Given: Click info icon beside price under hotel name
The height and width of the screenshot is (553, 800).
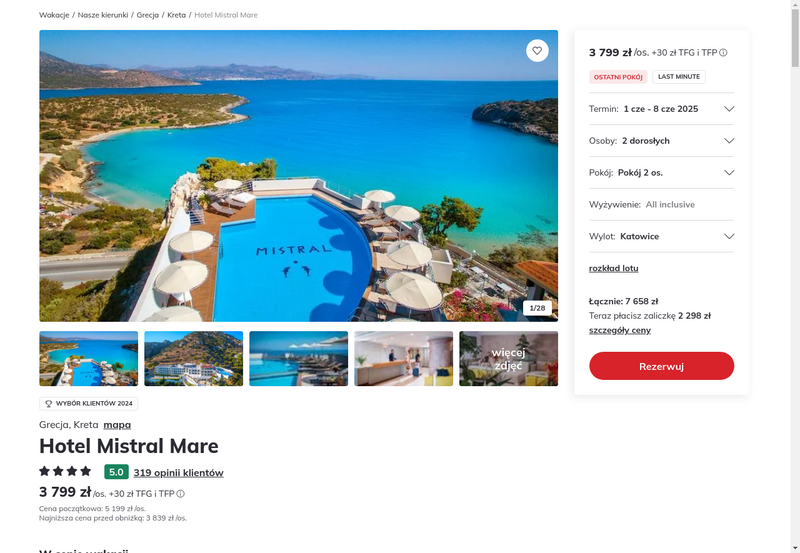Looking at the screenshot, I should 181,494.
